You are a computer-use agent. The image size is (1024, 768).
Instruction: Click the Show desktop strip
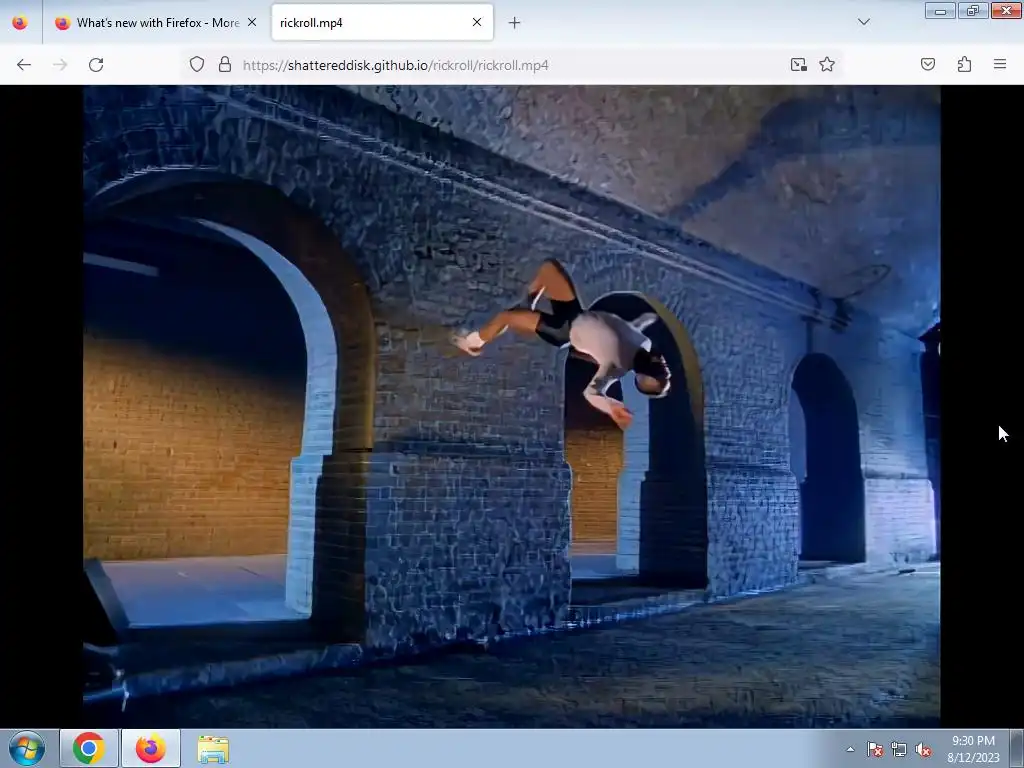pos(1017,748)
